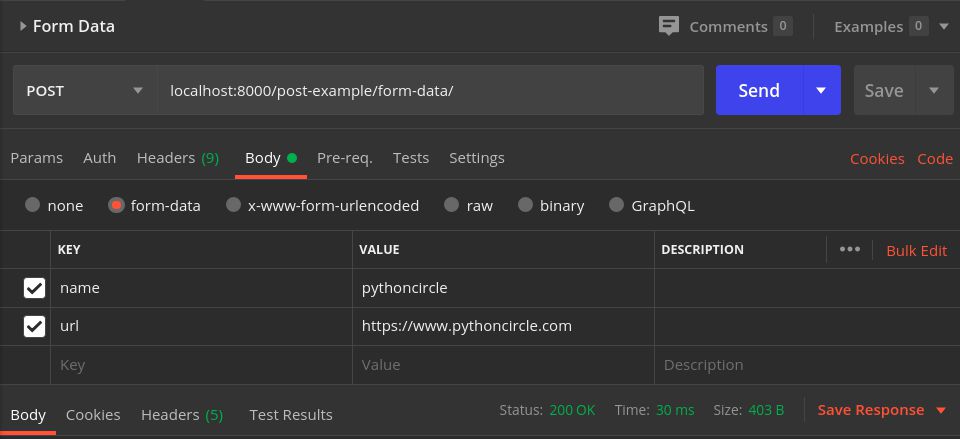Image resolution: width=960 pixels, height=439 pixels.
Task: Open the response Body tab
Action: (x=28, y=415)
